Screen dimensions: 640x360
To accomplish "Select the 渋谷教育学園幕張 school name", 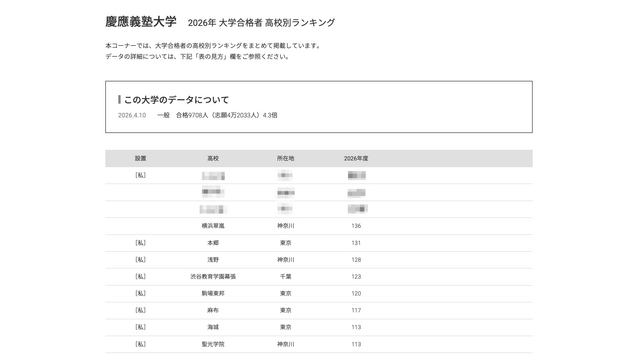I will (x=213, y=277).
